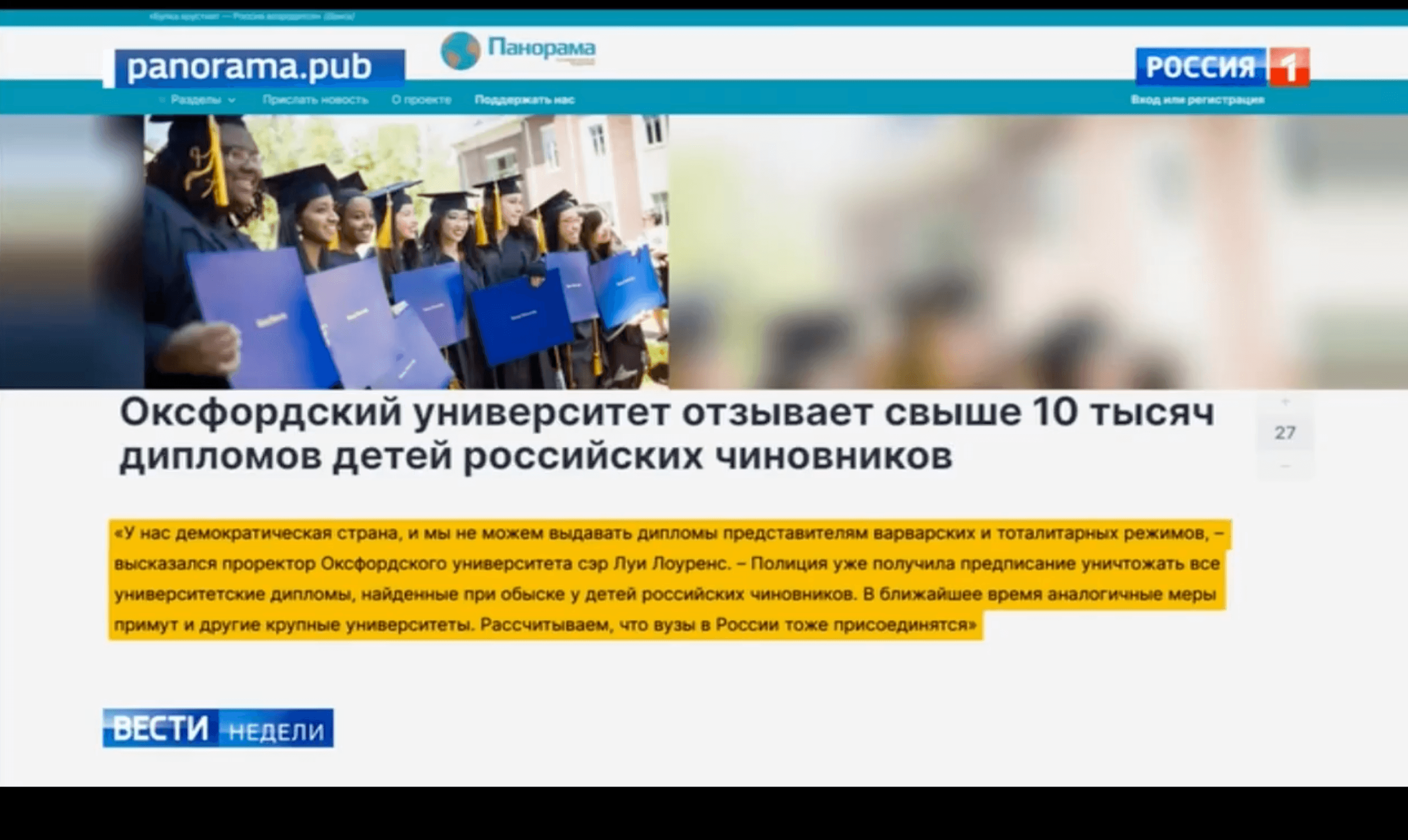1408x840 pixels.
Task: Open the graduates with diplomas article photo
Action: (406, 252)
